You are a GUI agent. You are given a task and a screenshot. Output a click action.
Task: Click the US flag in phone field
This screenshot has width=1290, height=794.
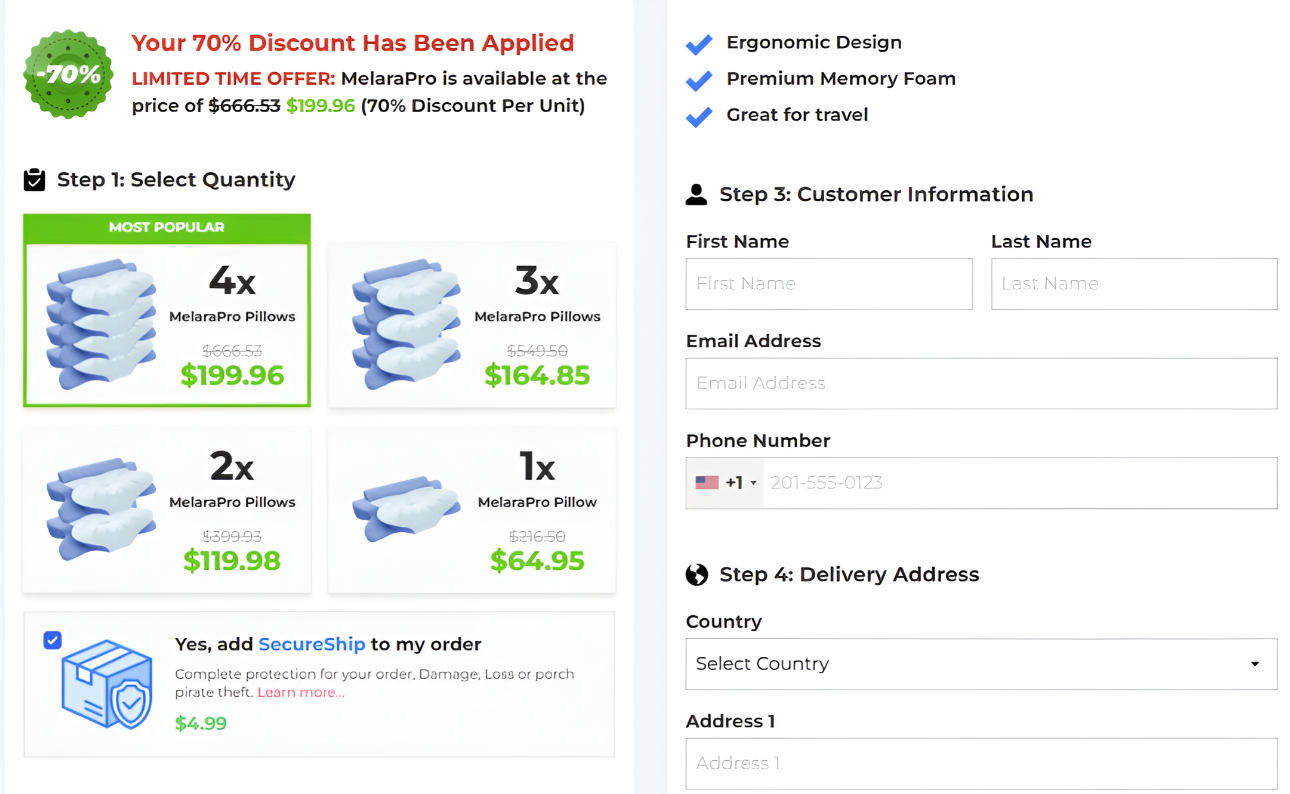click(x=707, y=483)
